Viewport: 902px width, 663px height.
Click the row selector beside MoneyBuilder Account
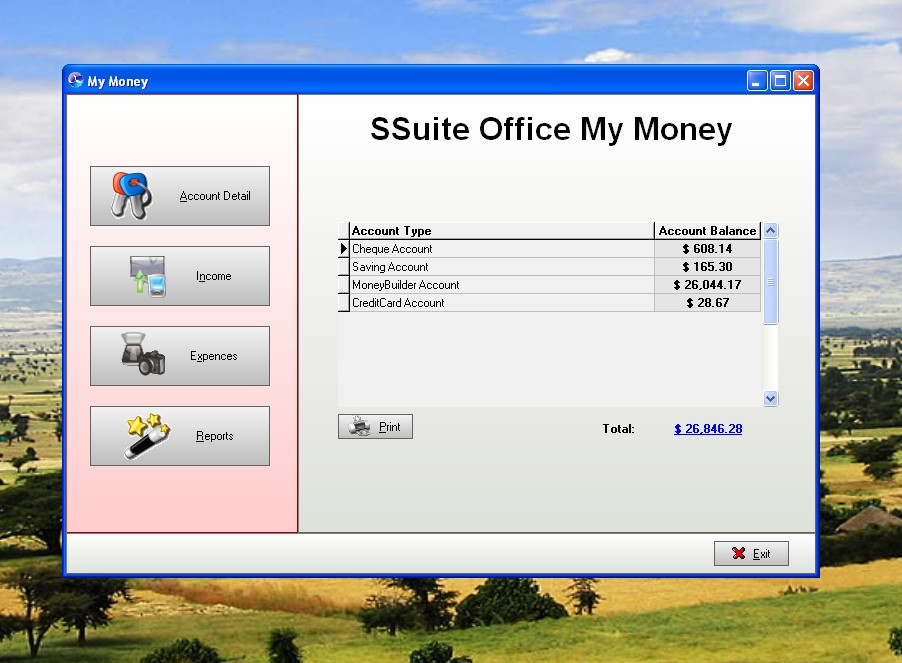point(343,285)
